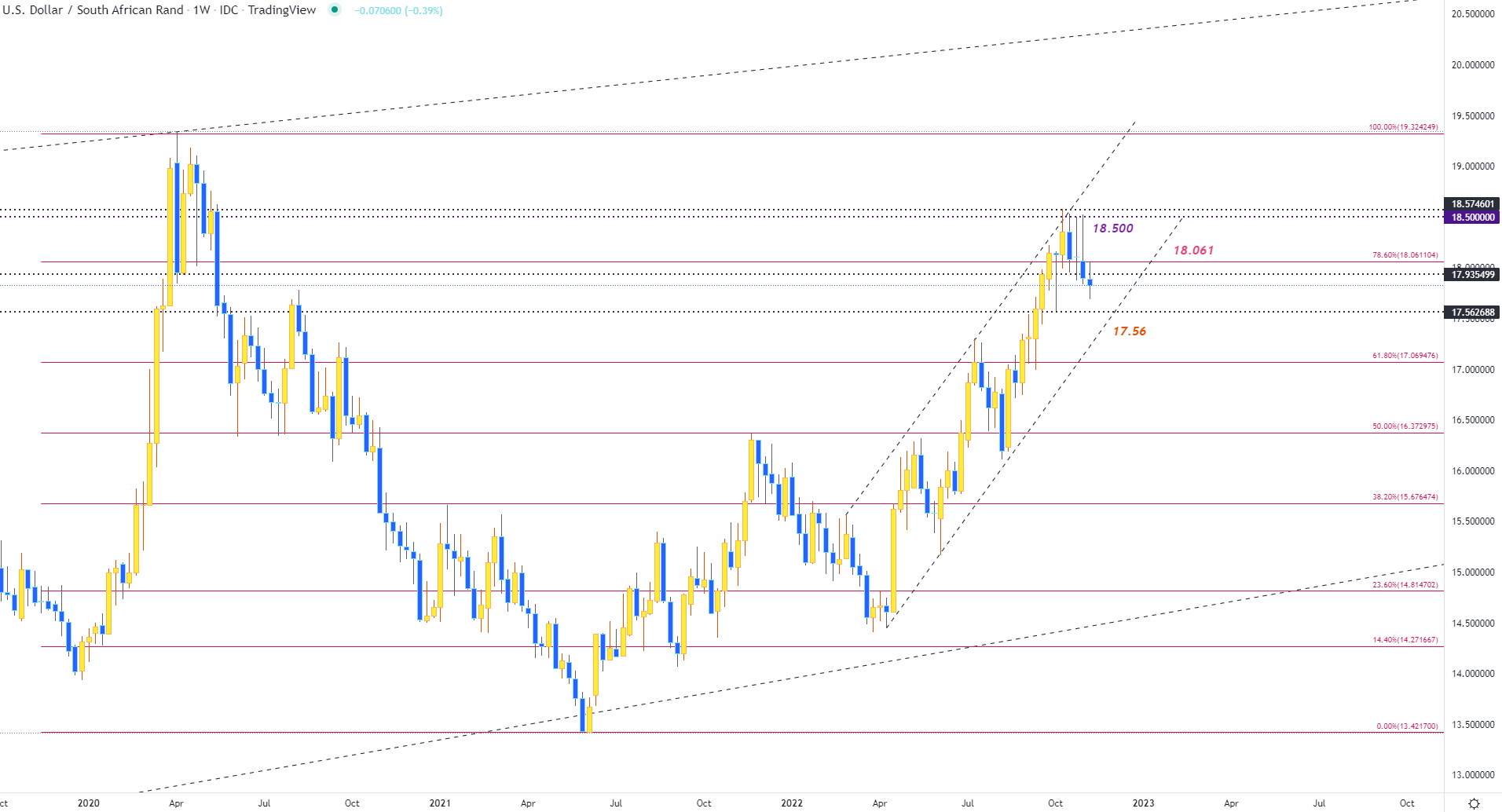Click the TradingView label in the header

(282, 10)
